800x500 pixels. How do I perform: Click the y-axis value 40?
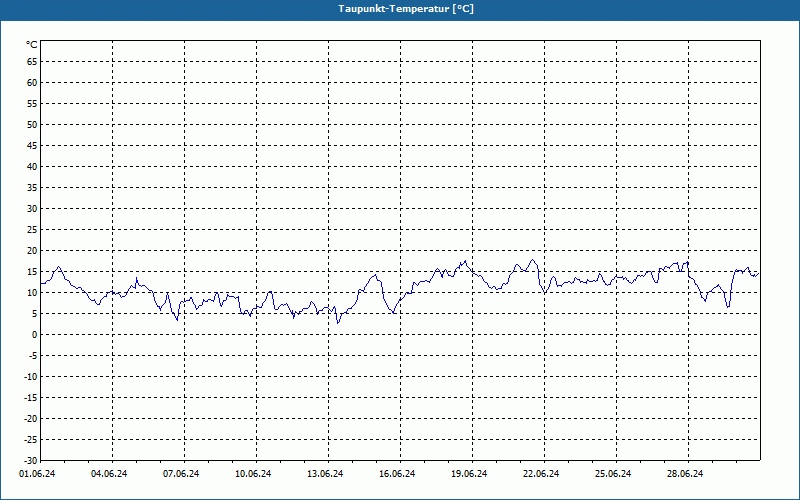tap(32, 167)
